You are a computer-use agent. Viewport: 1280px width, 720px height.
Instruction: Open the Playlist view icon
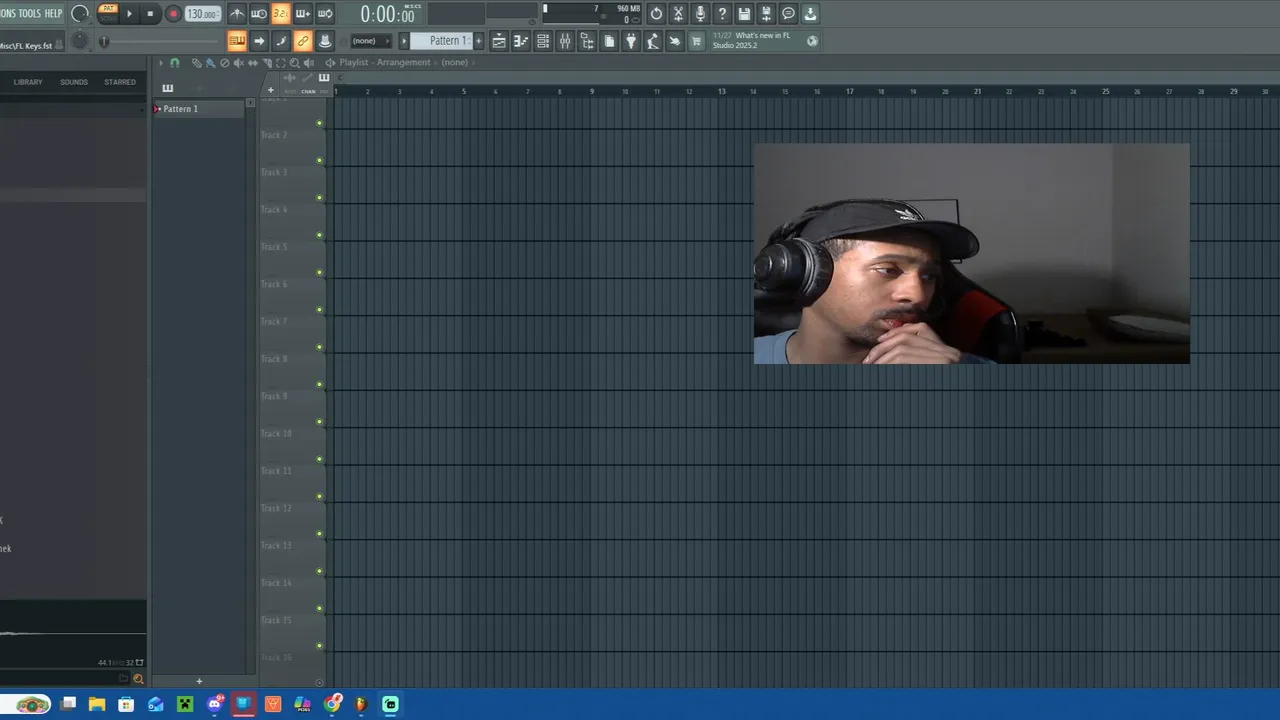[x=499, y=41]
